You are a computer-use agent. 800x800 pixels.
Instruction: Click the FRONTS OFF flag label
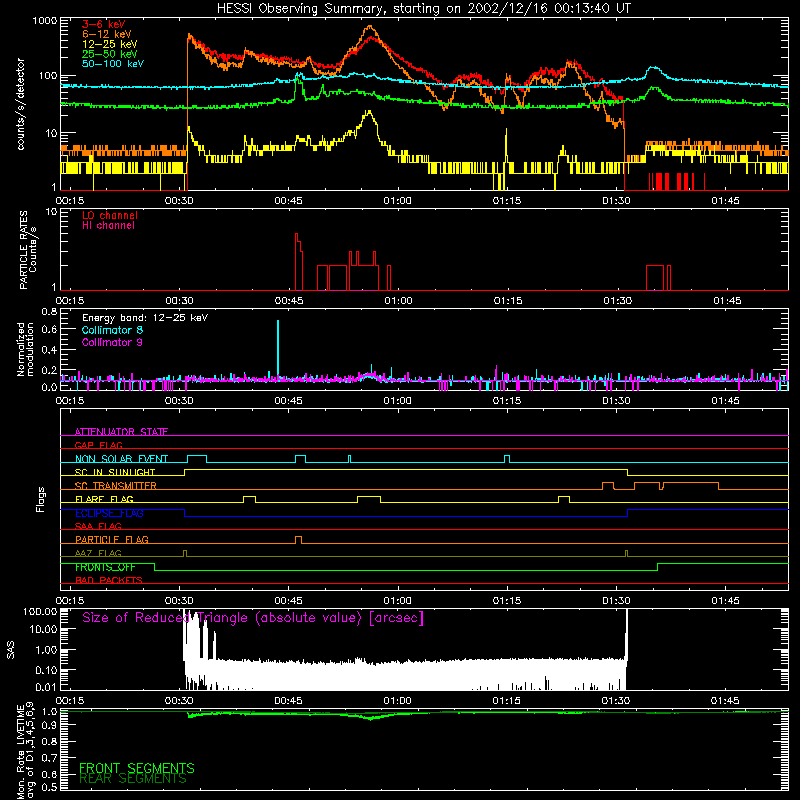pos(105,567)
